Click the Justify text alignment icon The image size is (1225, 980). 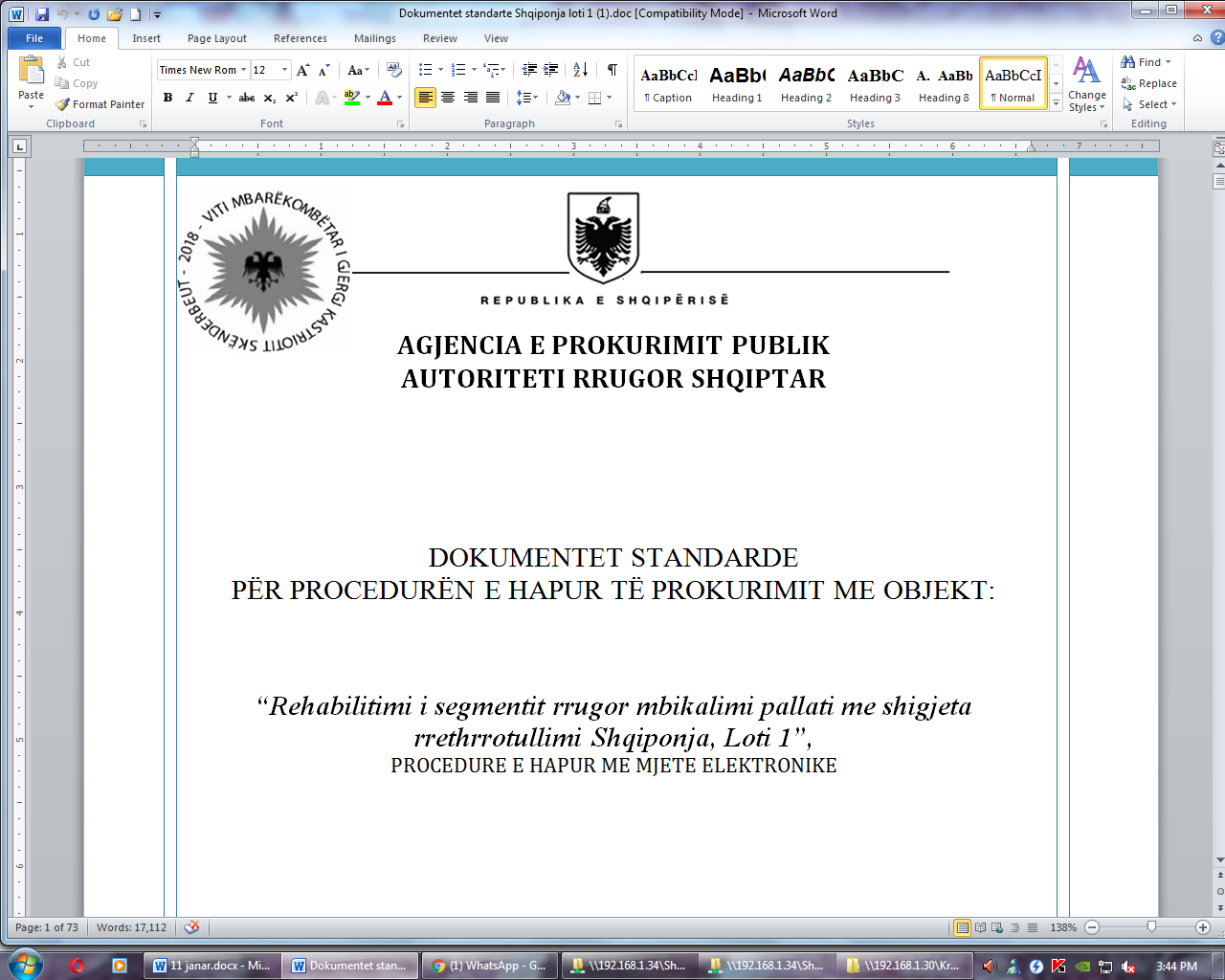tap(493, 98)
